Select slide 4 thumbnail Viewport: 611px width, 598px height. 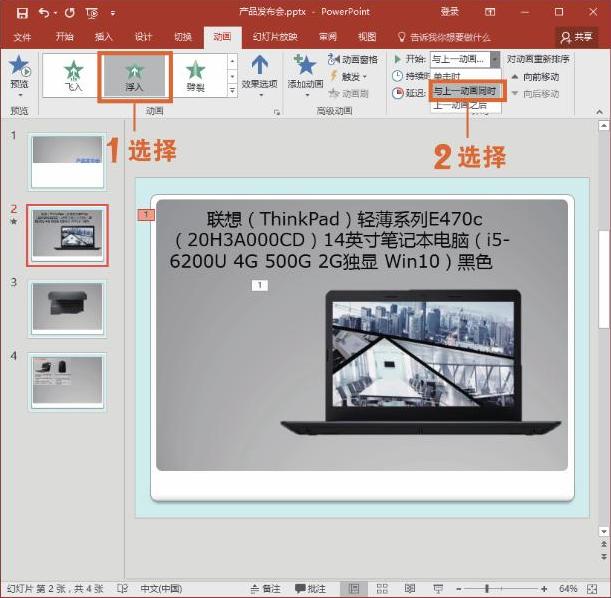(67, 382)
